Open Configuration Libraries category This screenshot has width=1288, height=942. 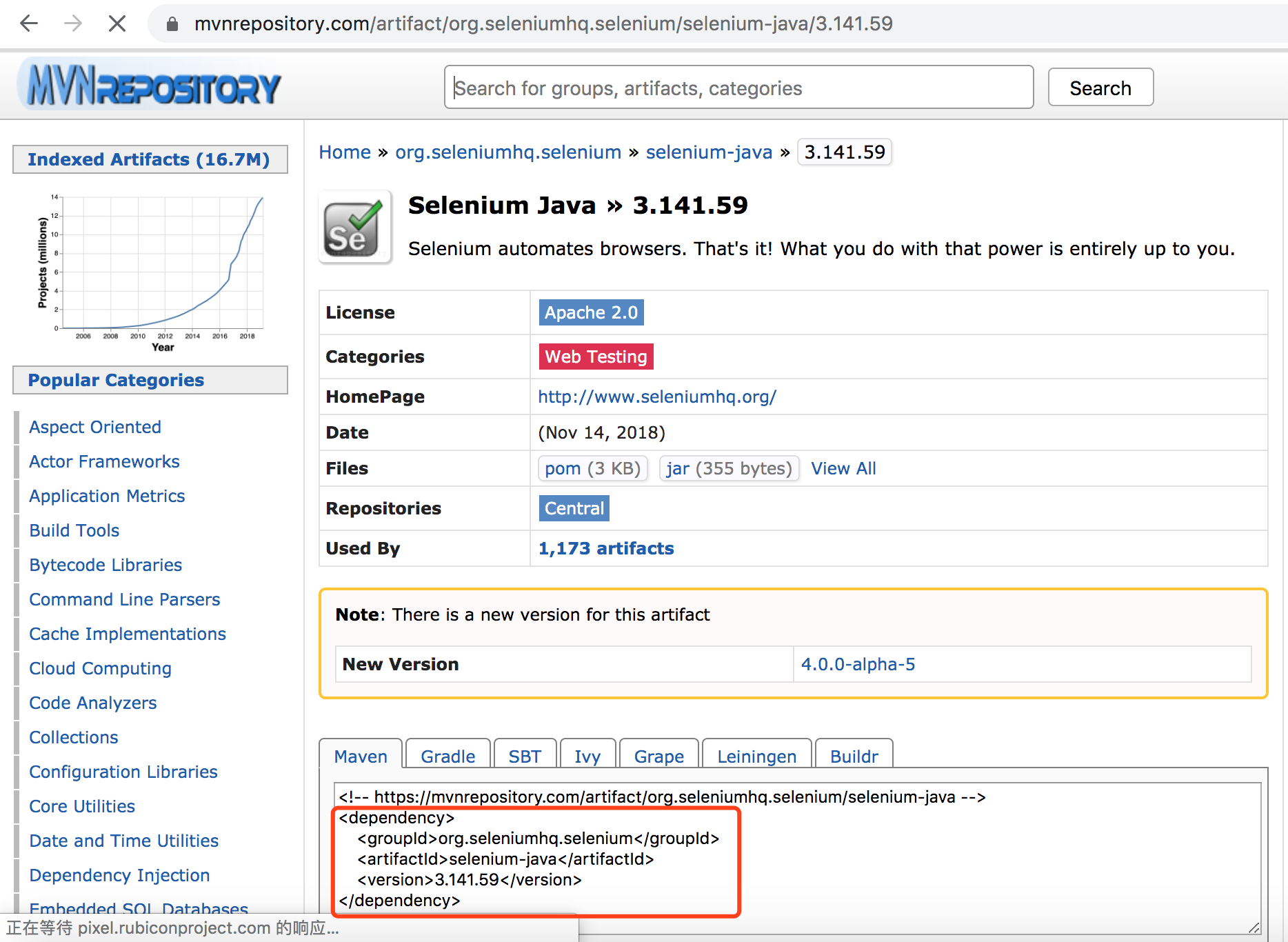pos(123,772)
